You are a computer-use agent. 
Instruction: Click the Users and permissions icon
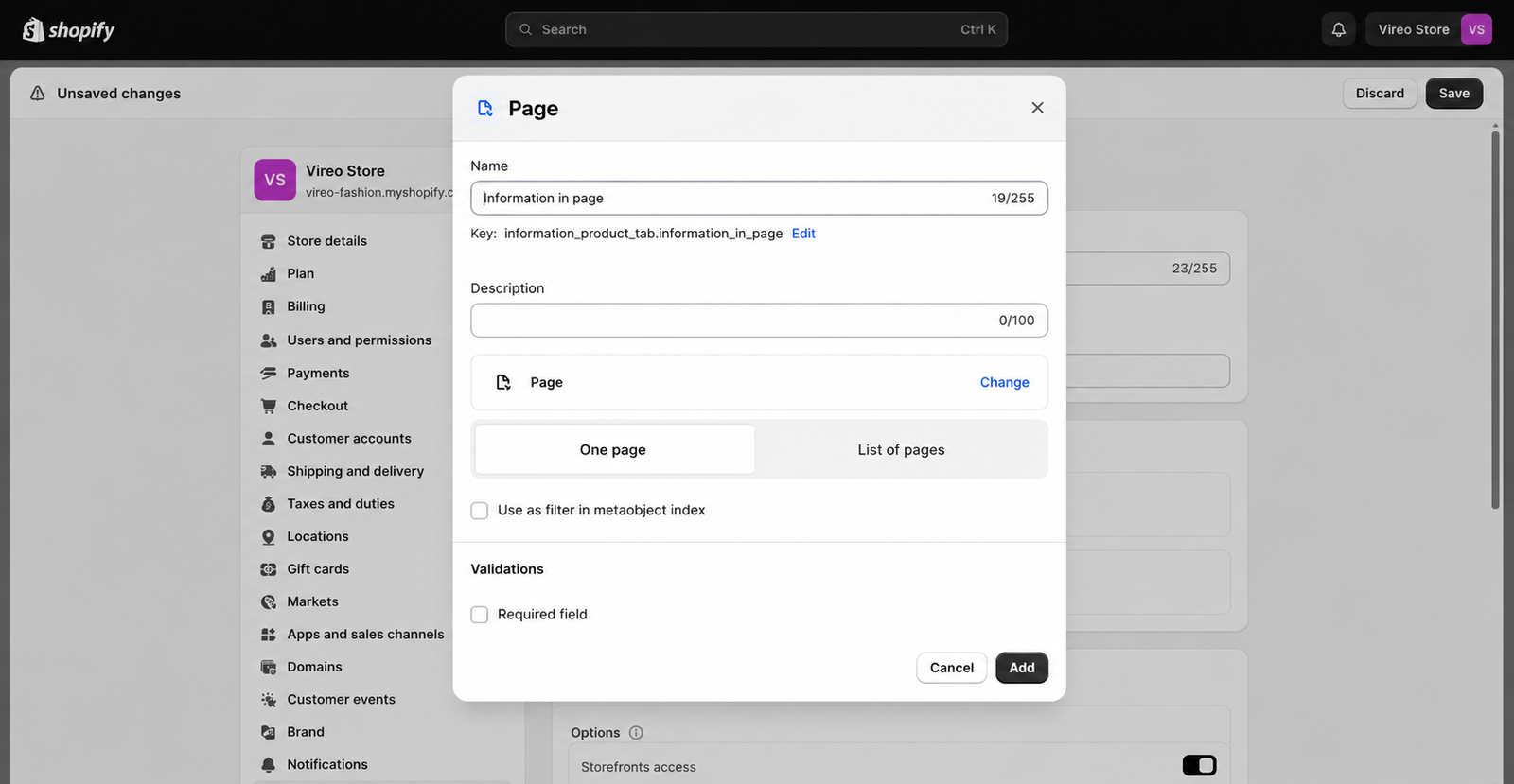pyautogui.click(x=268, y=340)
